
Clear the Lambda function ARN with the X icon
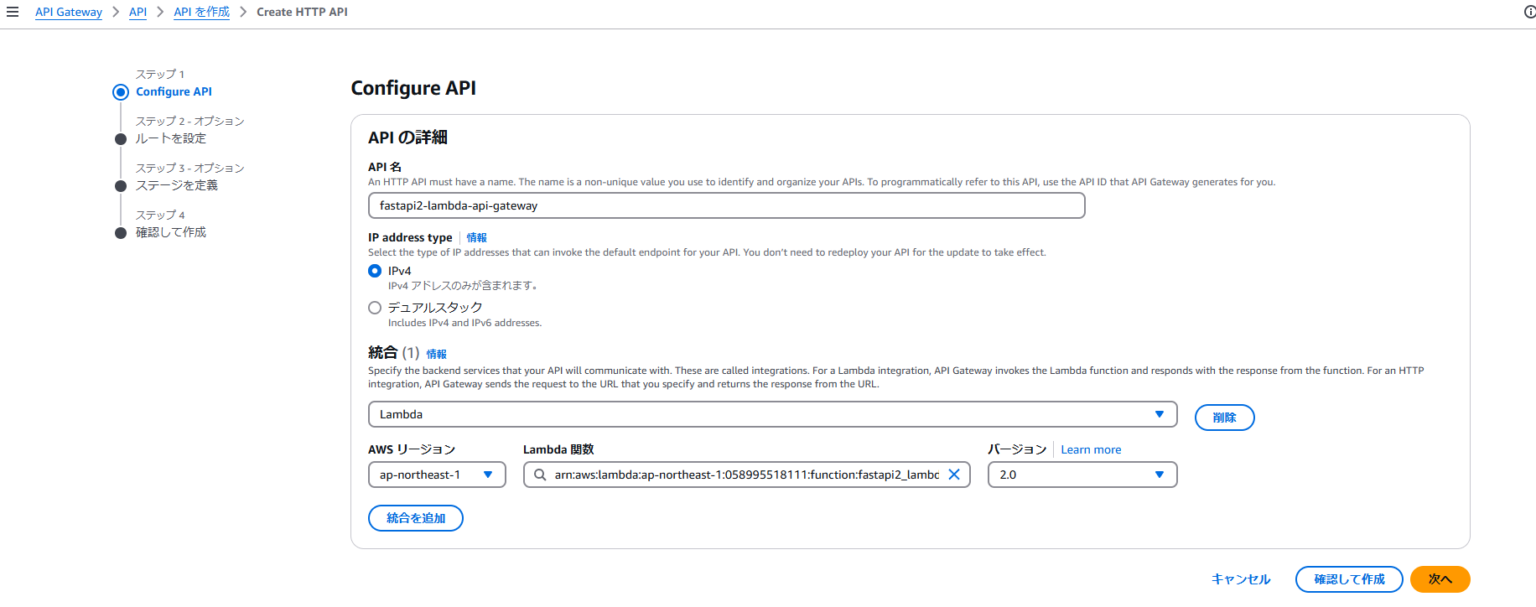(955, 474)
